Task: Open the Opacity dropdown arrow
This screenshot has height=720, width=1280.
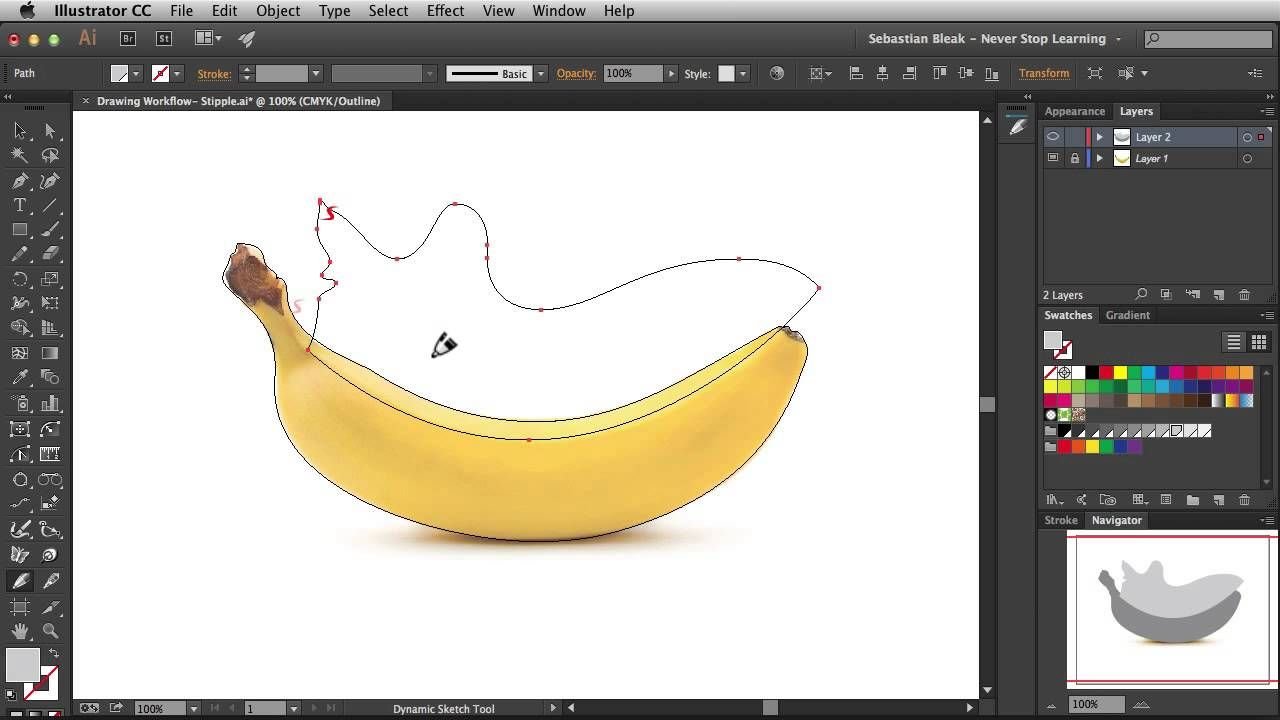Action: [671, 74]
